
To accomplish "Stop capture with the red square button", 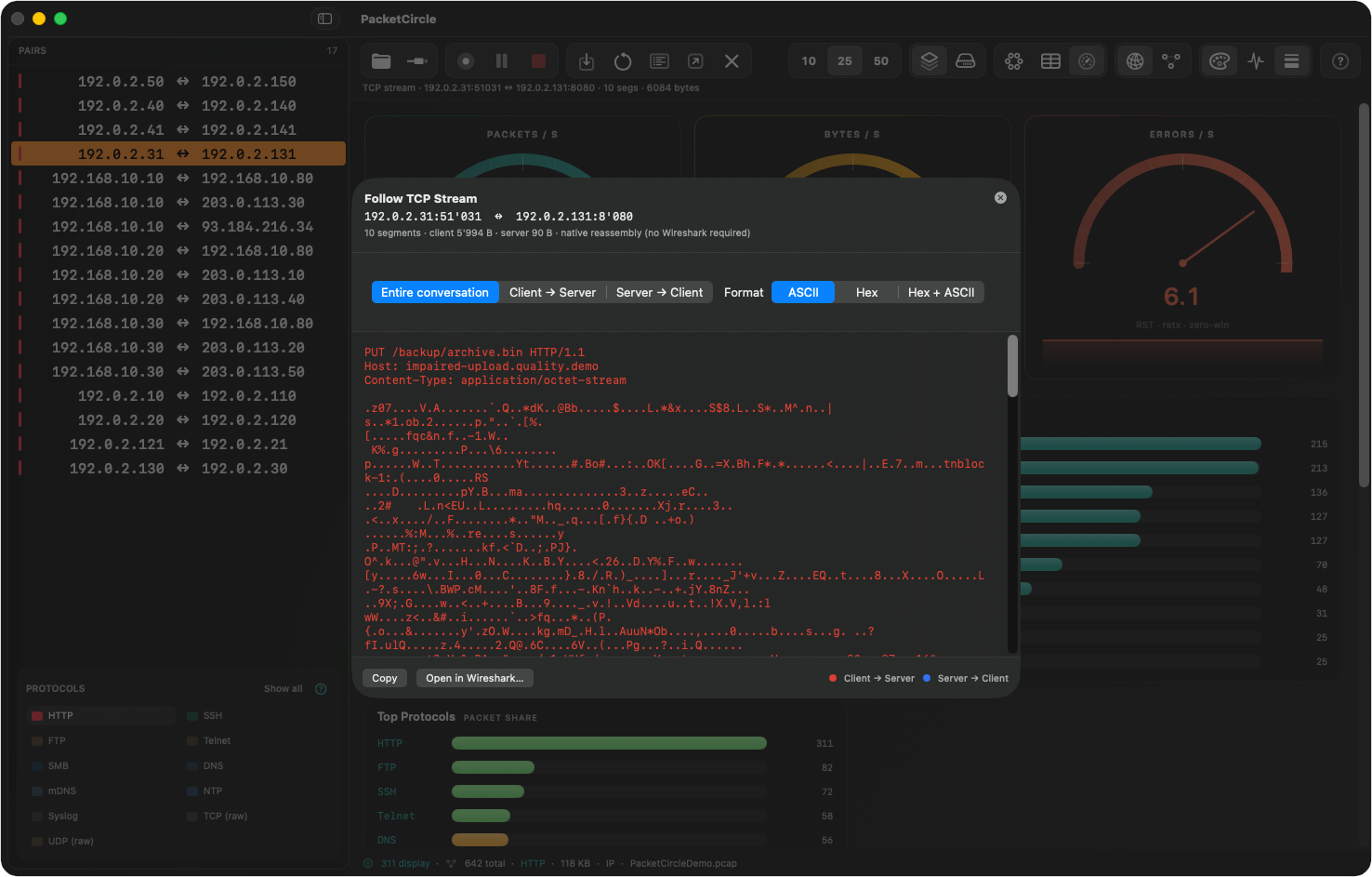I will [x=538, y=61].
